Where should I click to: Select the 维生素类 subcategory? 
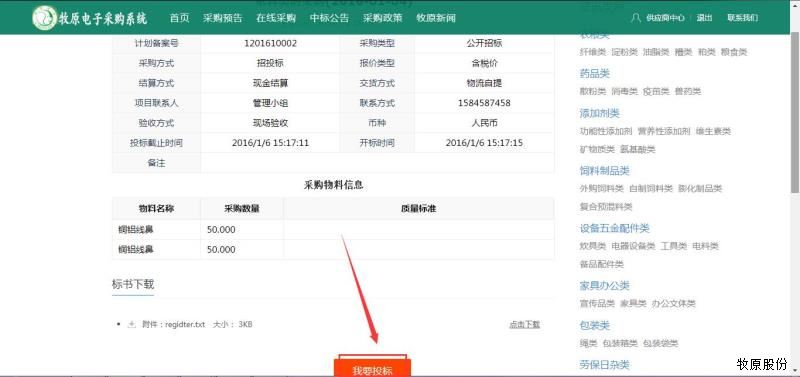tap(713, 131)
